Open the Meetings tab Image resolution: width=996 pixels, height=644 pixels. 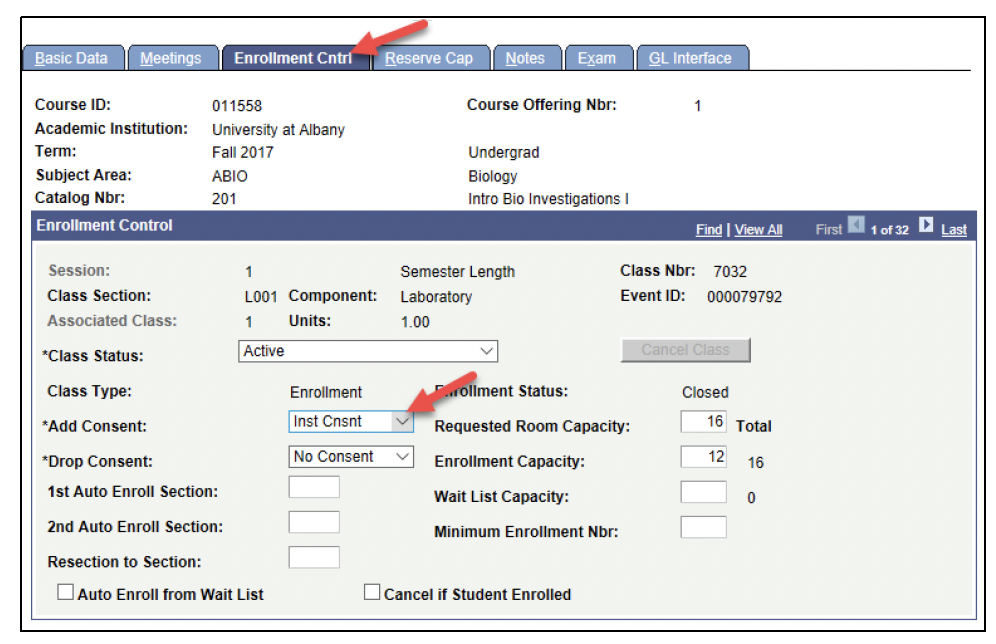point(171,58)
